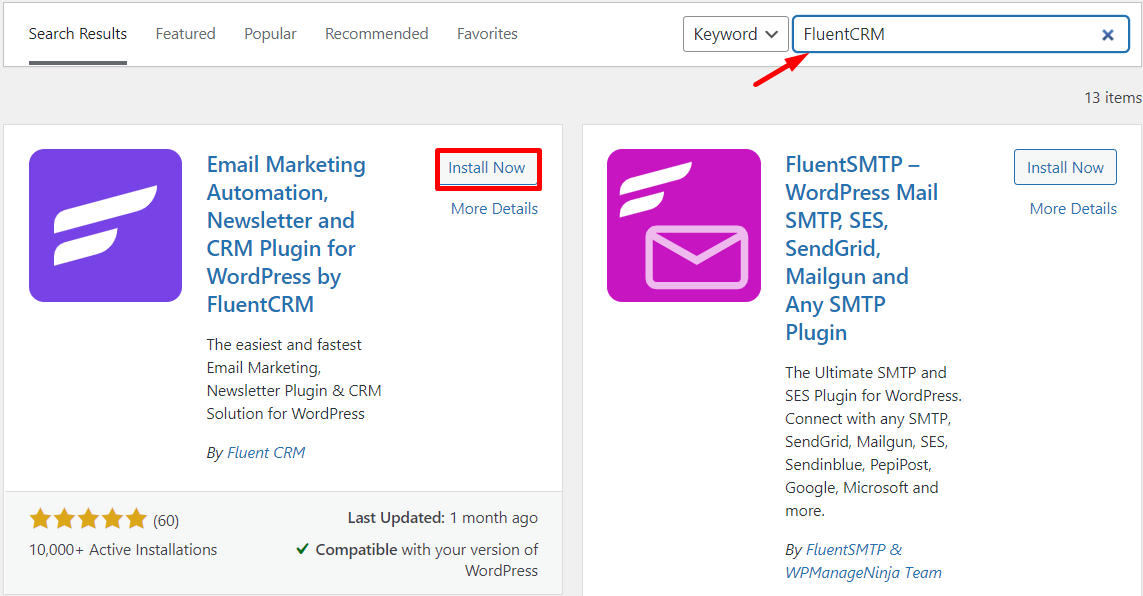Click the FluentCRM purple plugin icon
This screenshot has height=596, width=1143.
coord(106,225)
